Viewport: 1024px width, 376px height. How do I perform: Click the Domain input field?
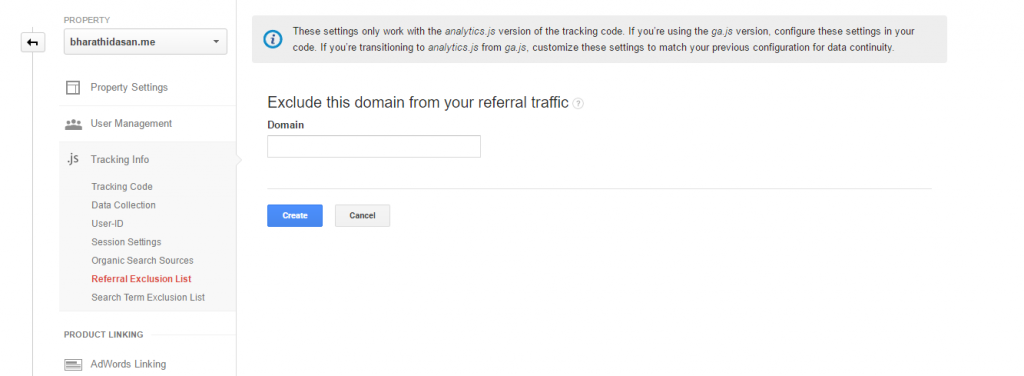click(374, 146)
